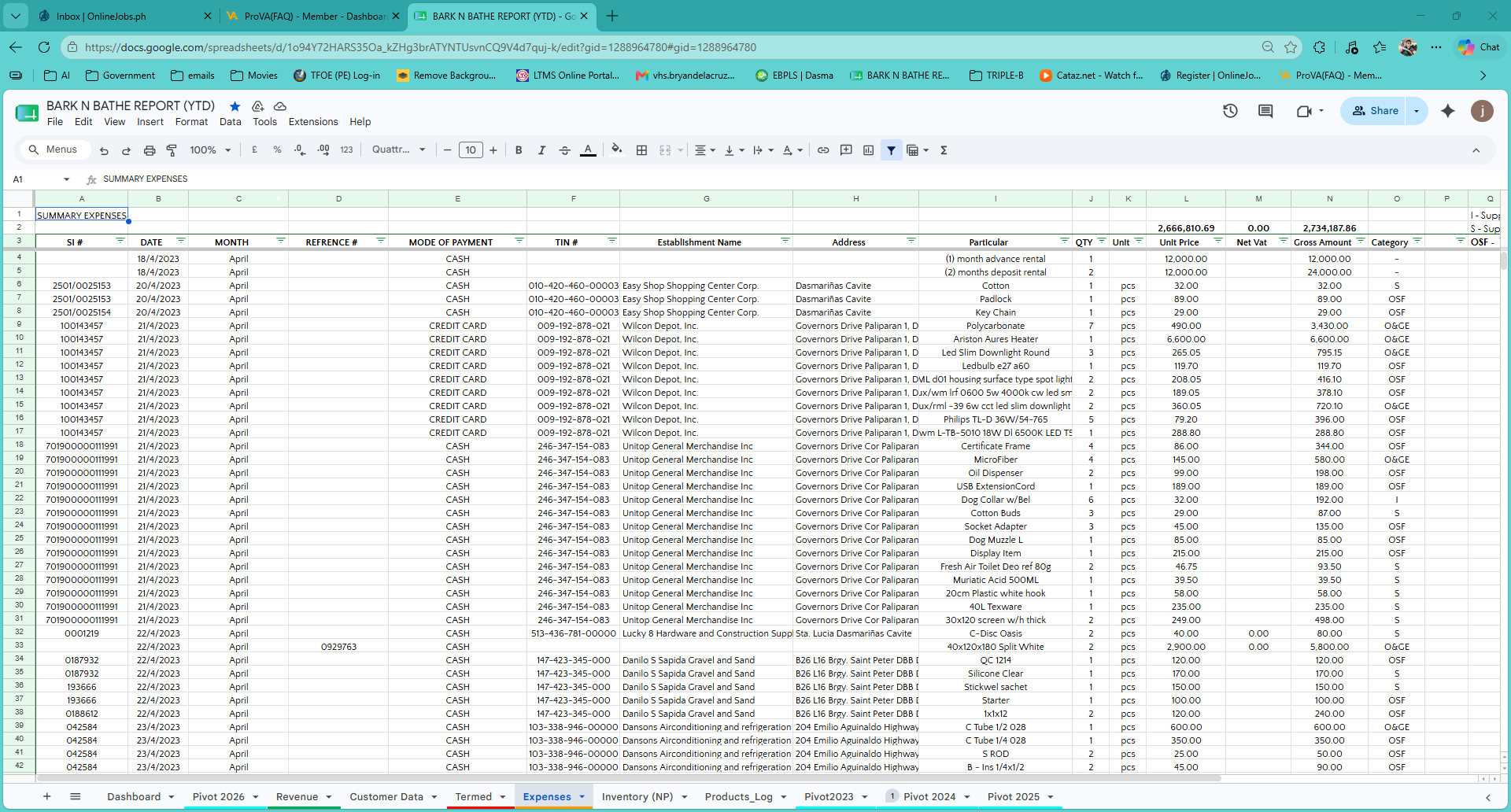Open Share options dropdown arrow
Viewport: 1511px width, 812px height.
click(1417, 111)
